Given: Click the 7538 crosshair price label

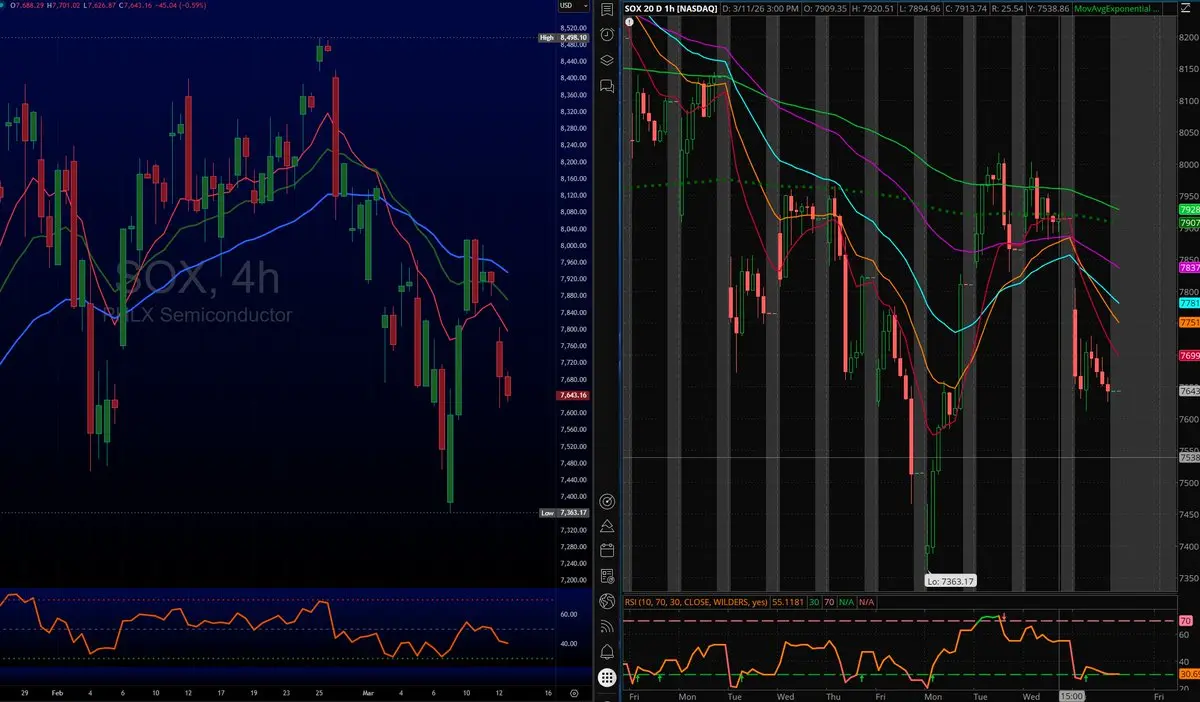Looking at the screenshot, I should pyautogui.click(x=1189, y=458).
